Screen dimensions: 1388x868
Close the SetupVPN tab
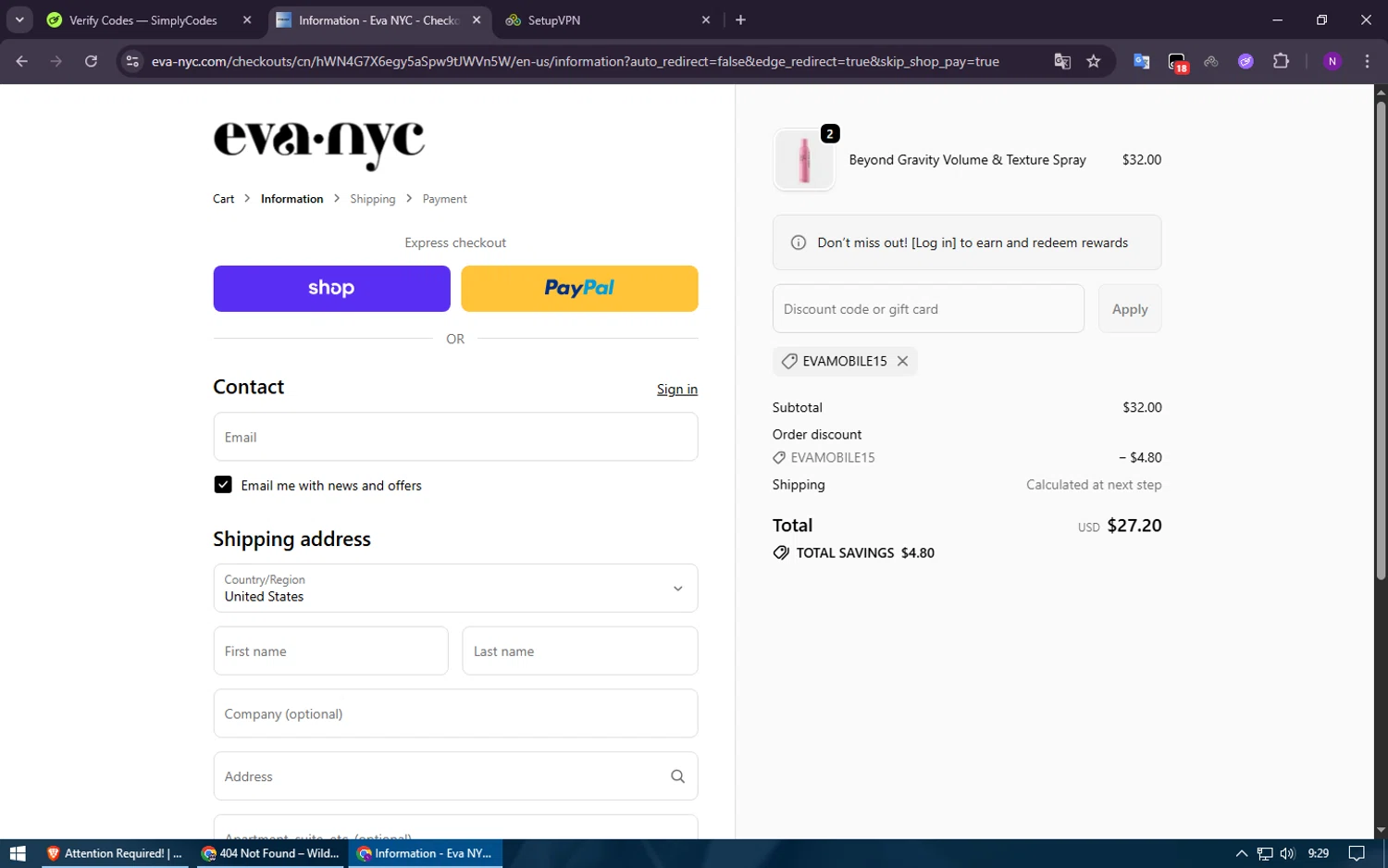coord(706,19)
